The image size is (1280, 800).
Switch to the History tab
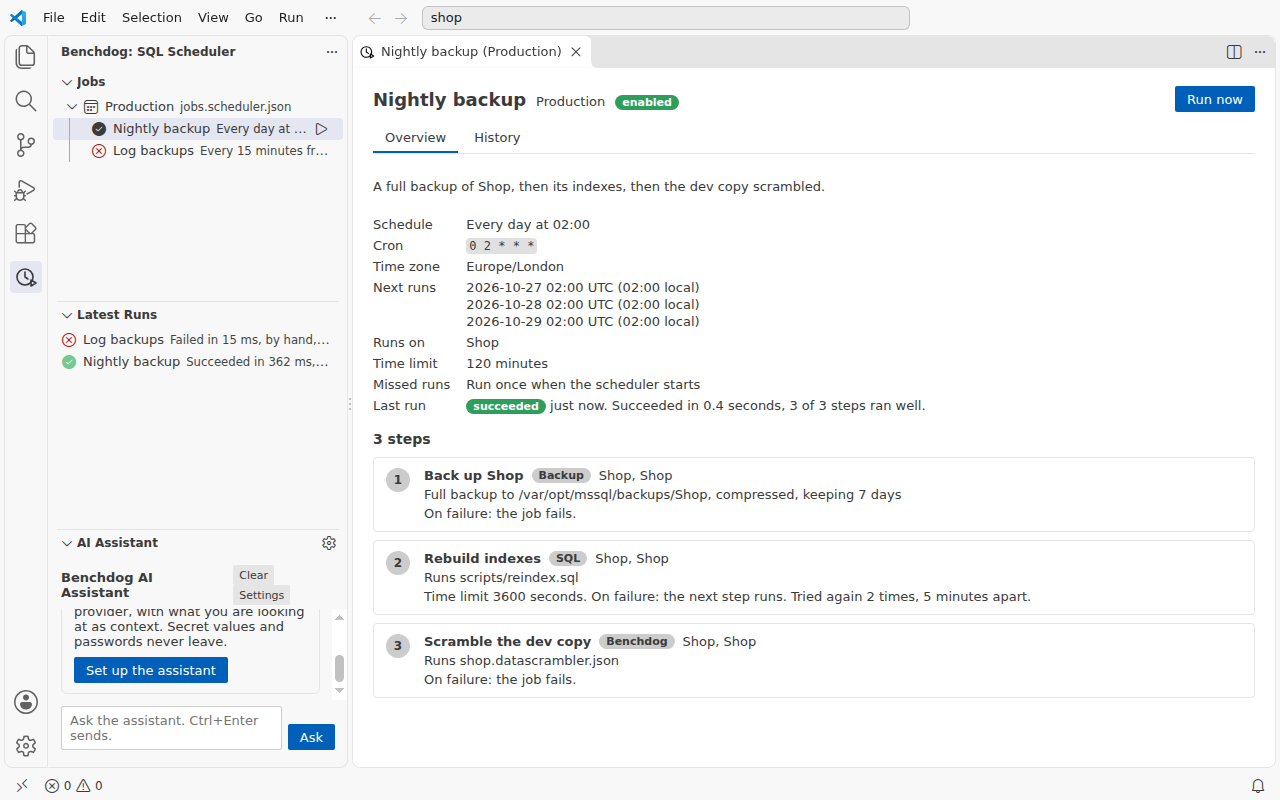point(497,138)
